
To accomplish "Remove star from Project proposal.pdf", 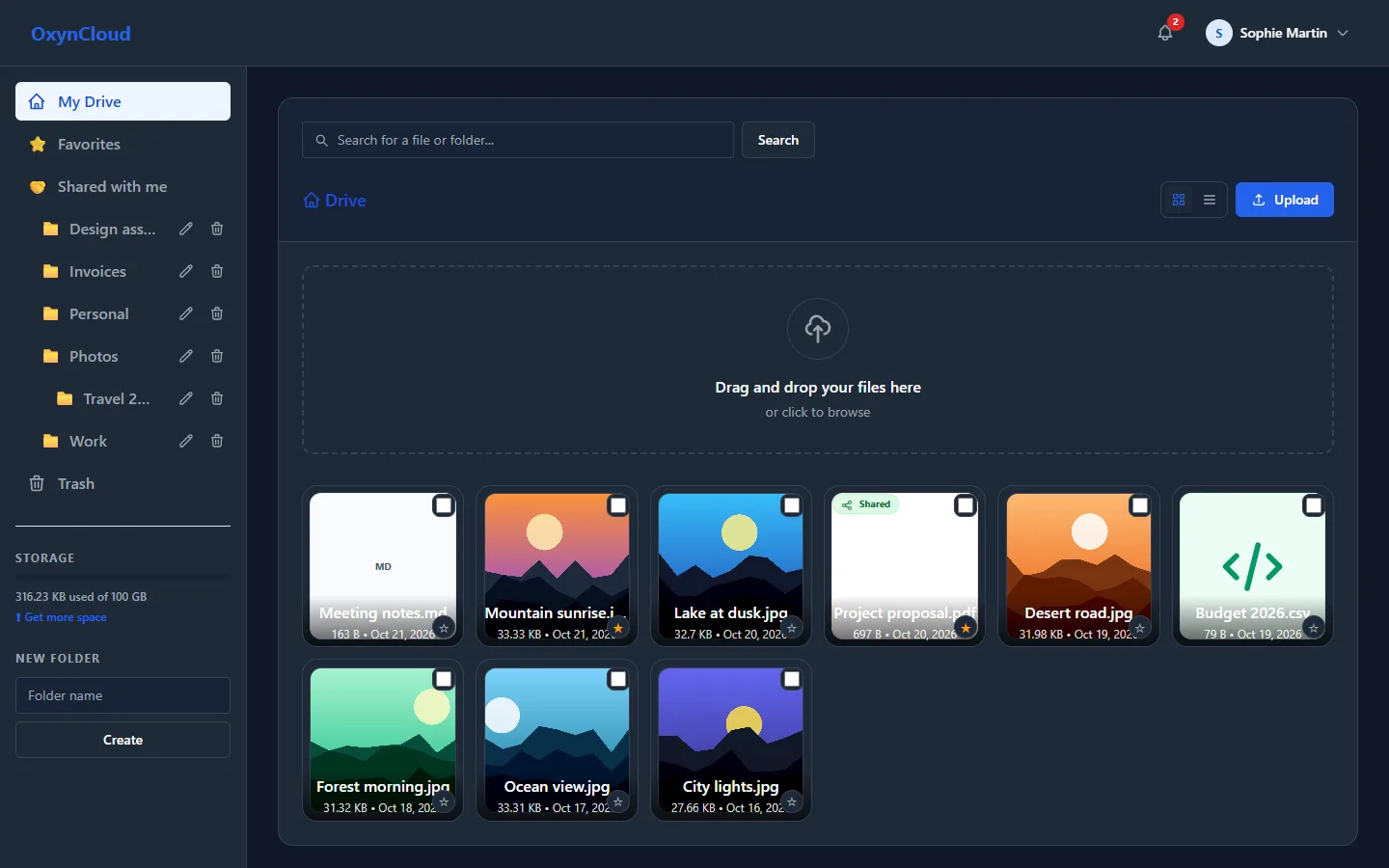I will pyautogui.click(x=966, y=628).
